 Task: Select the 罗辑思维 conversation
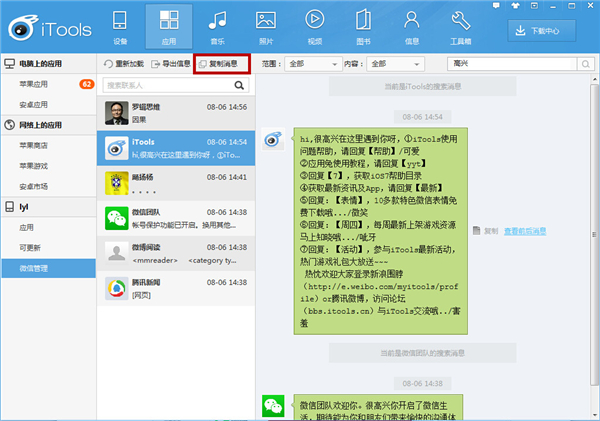click(176, 113)
